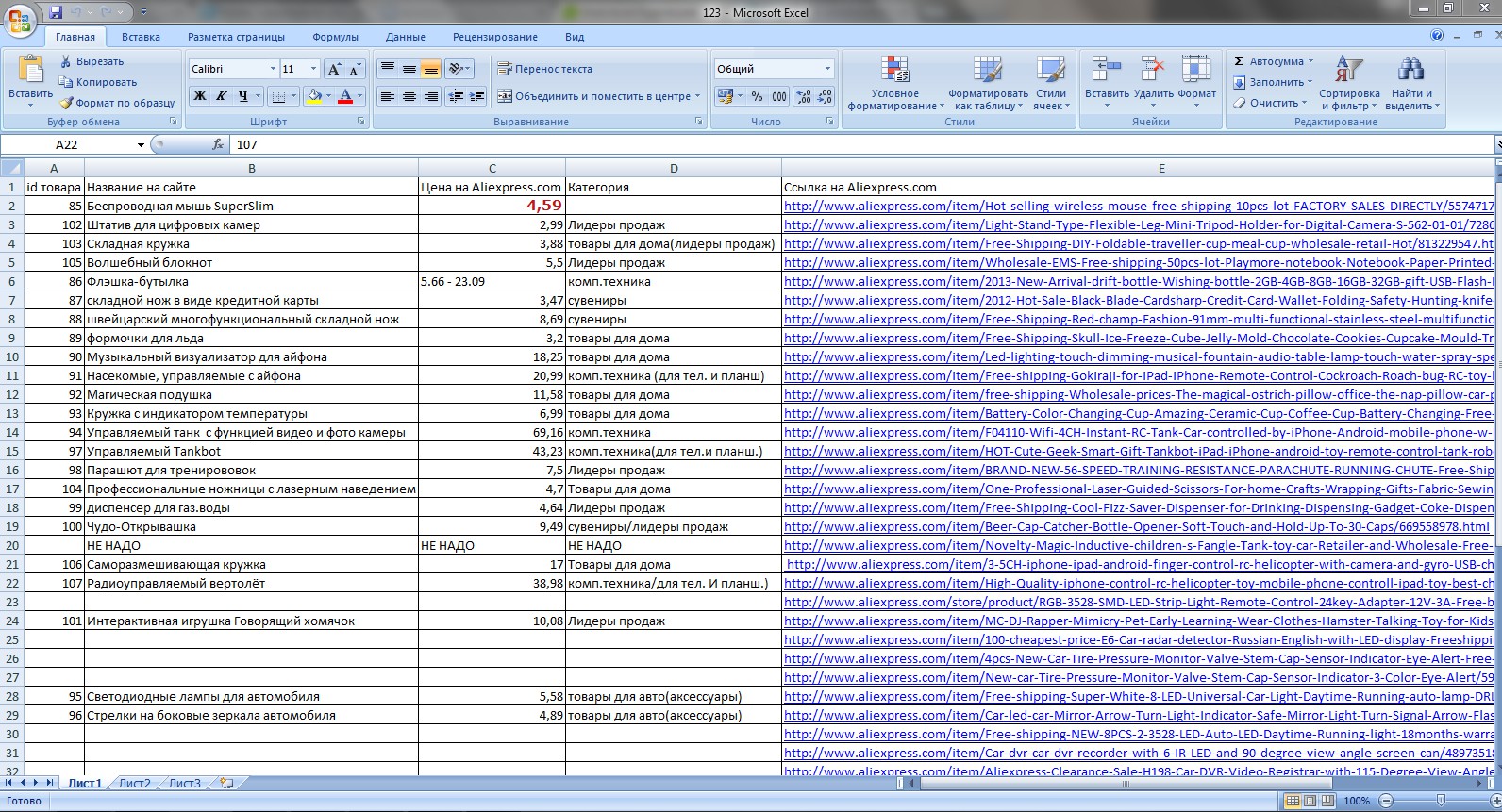Apply the percent number format

pyautogui.click(x=757, y=96)
